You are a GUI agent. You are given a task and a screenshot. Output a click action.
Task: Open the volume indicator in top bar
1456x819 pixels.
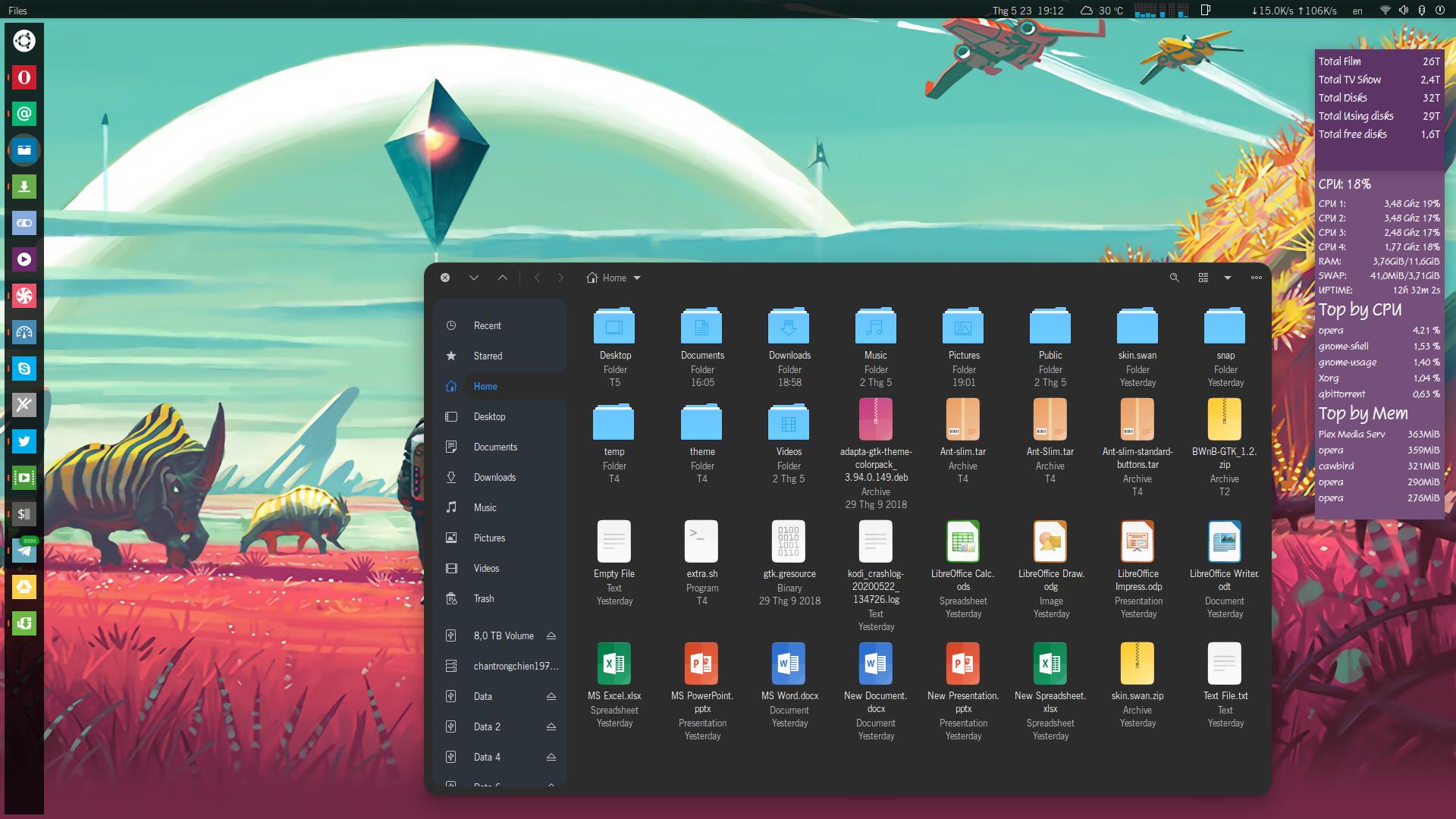pos(1403,11)
